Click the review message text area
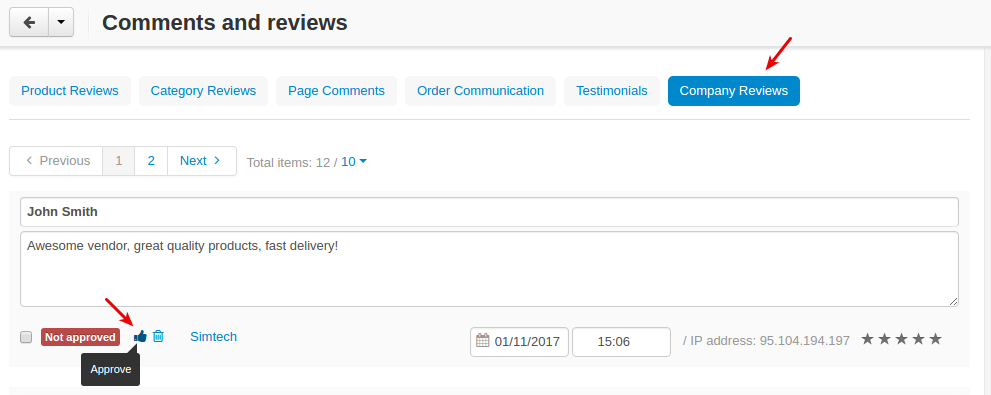This screenshot has width=991, height=395. tap(489, 269)
